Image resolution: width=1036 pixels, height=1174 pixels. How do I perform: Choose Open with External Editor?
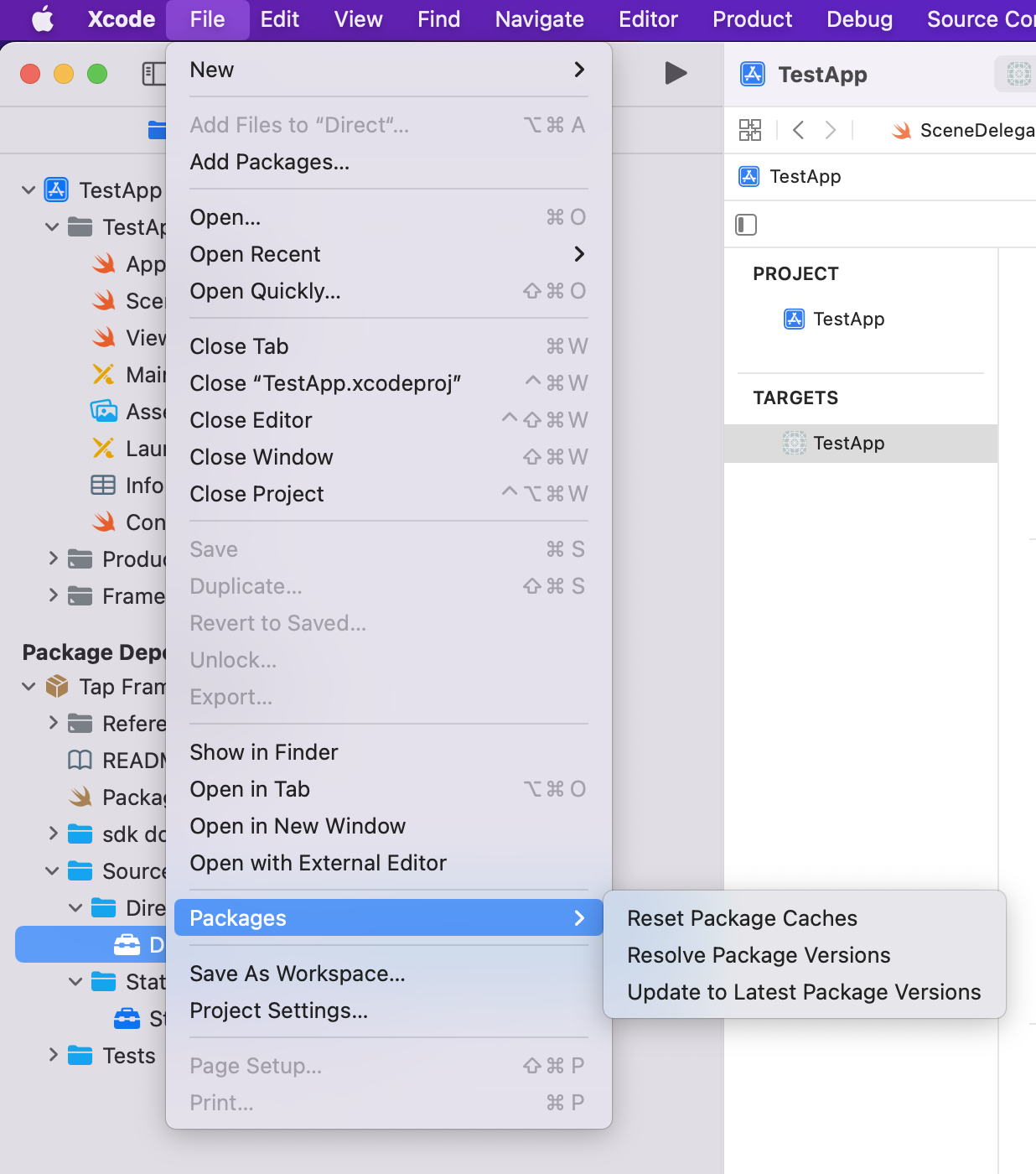389,863
